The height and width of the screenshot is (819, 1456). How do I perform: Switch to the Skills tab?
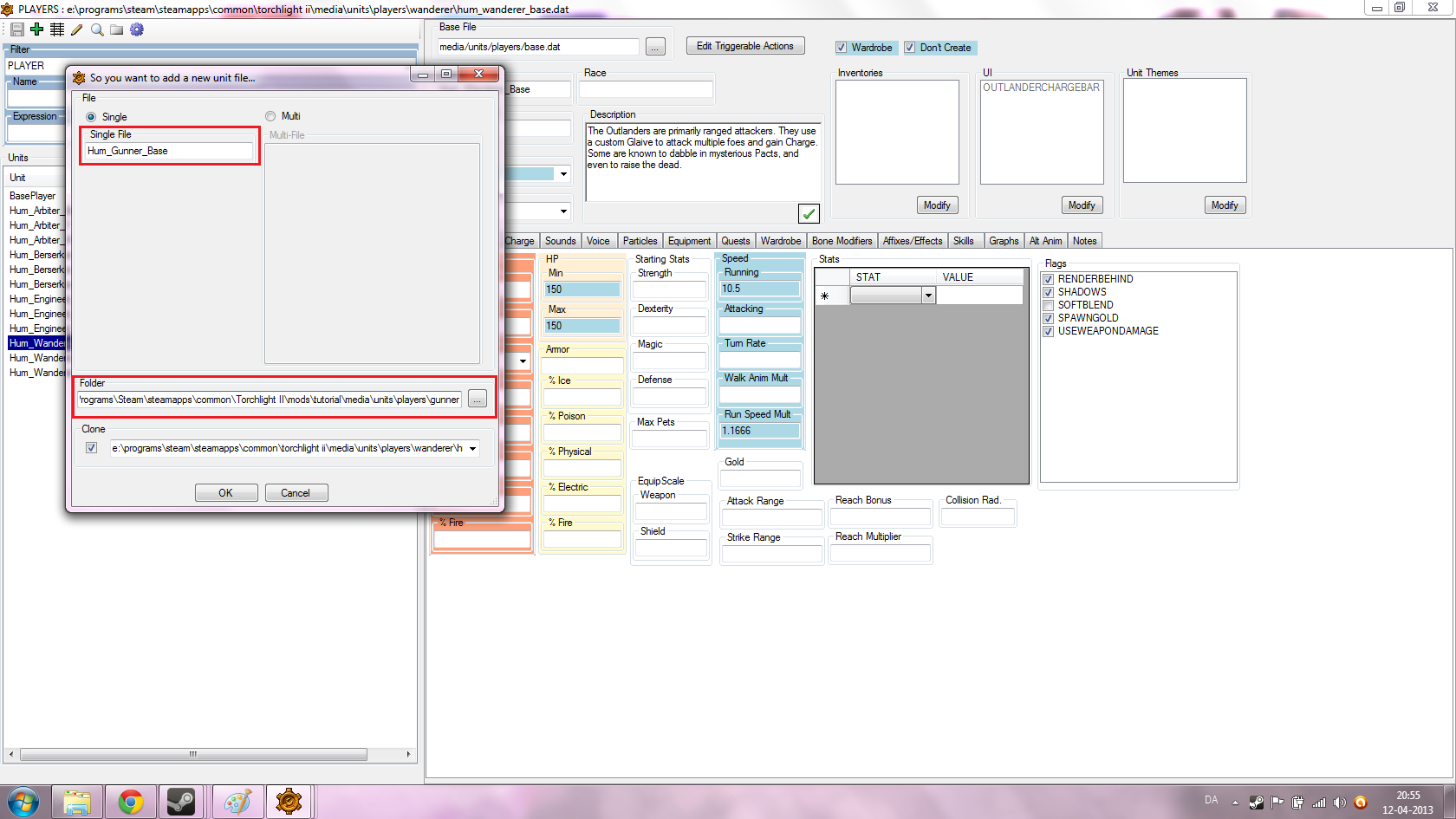(964, 241)
